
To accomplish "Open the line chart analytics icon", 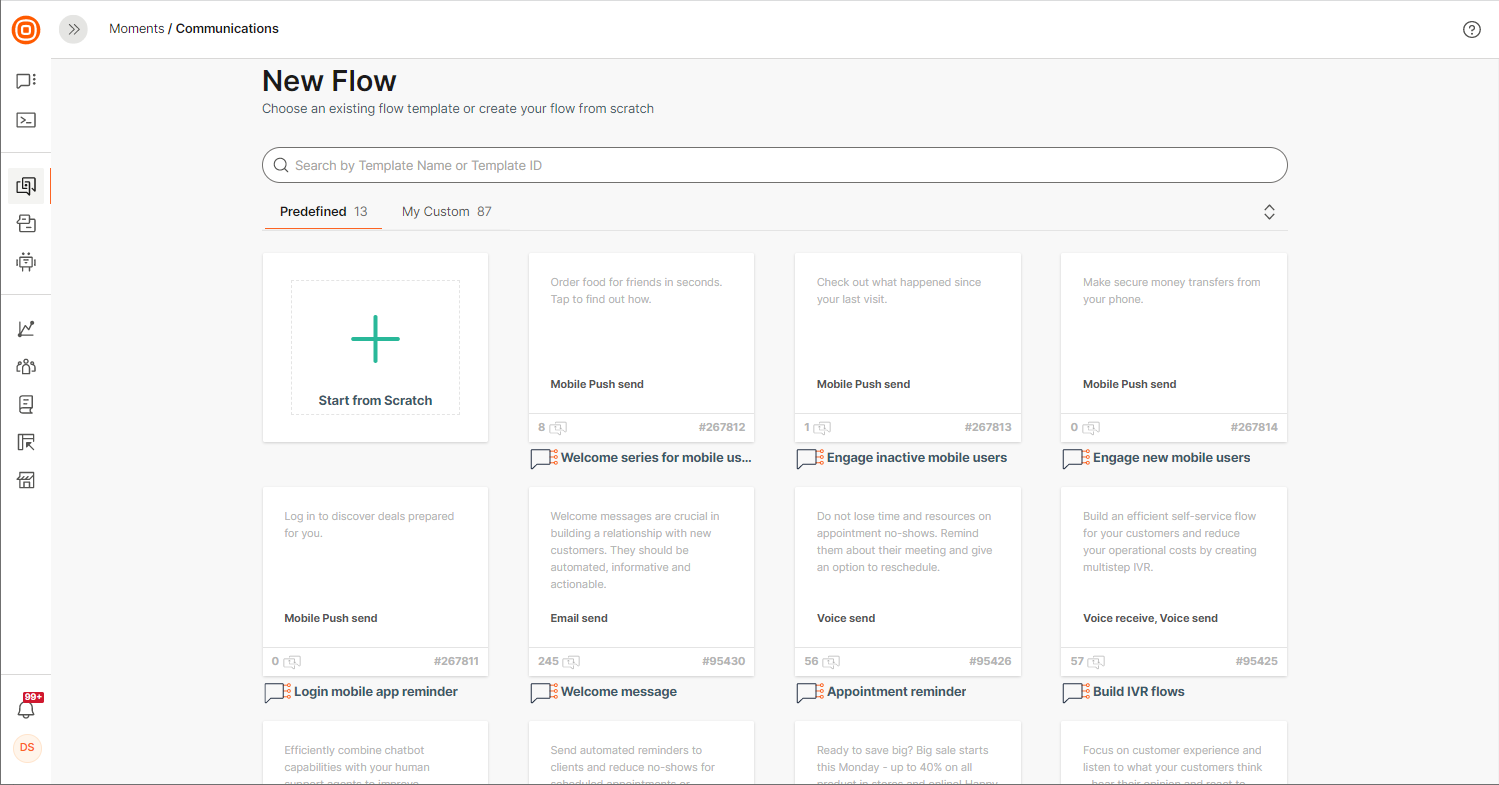I will (x=26, y=329).
